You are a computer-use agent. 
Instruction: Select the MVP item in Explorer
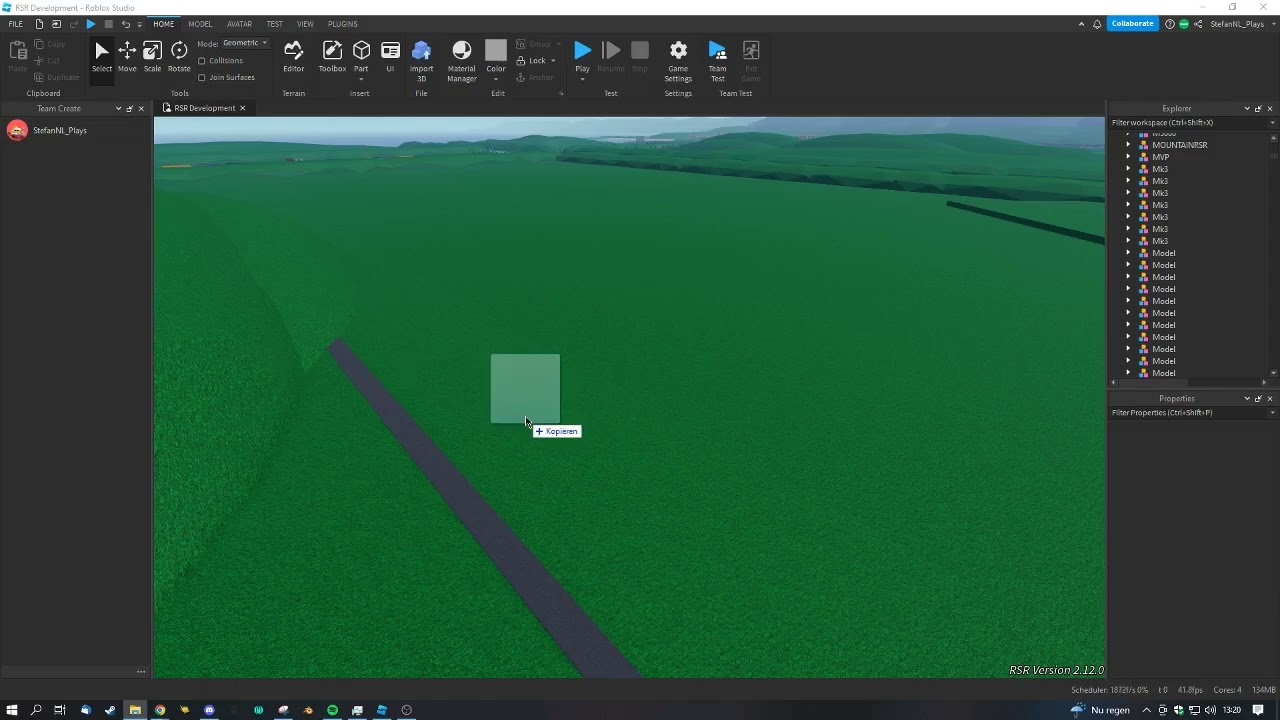click(x=1160, y=157)
